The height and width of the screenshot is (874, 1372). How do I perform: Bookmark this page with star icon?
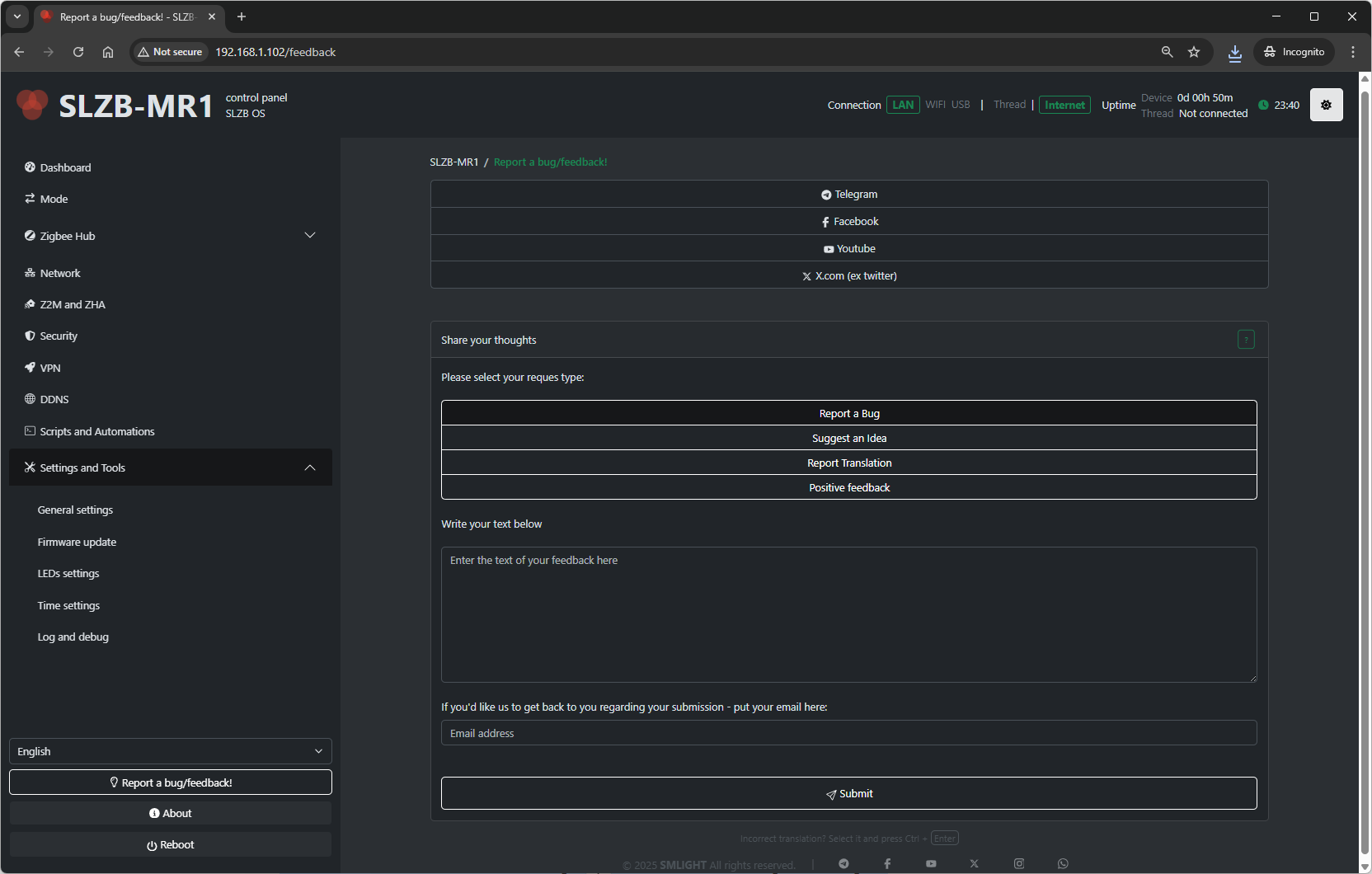(1194, 52)
